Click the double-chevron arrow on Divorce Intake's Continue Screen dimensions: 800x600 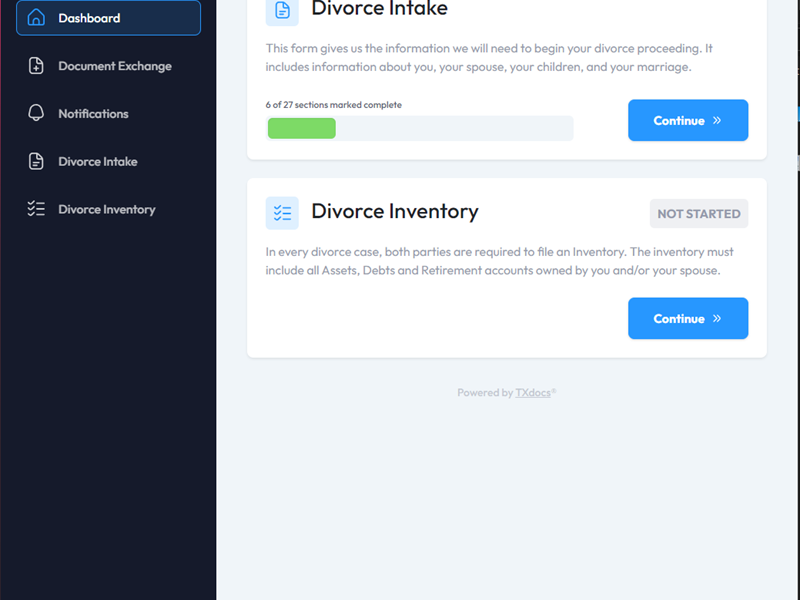point(716,121)
